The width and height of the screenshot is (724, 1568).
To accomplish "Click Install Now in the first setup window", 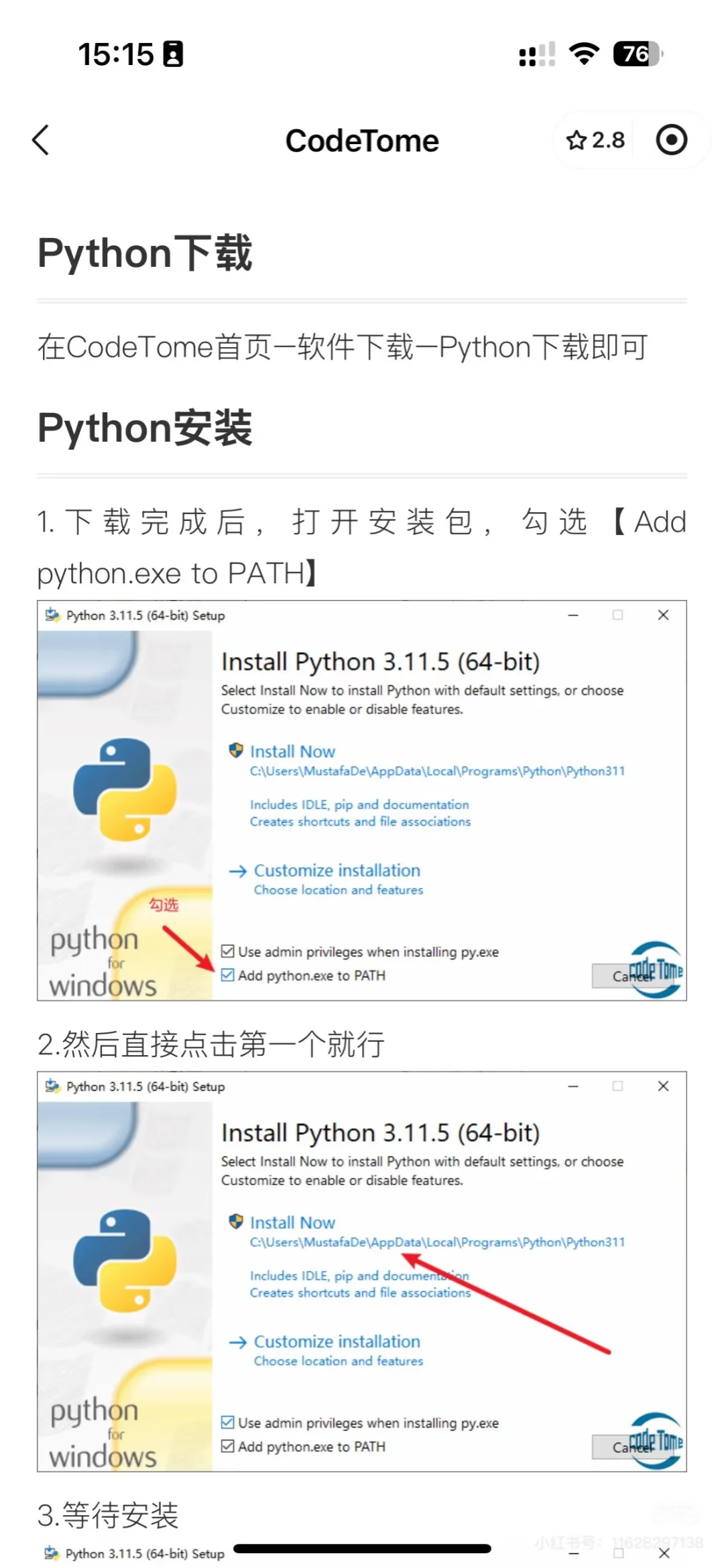I will [292, 751].
